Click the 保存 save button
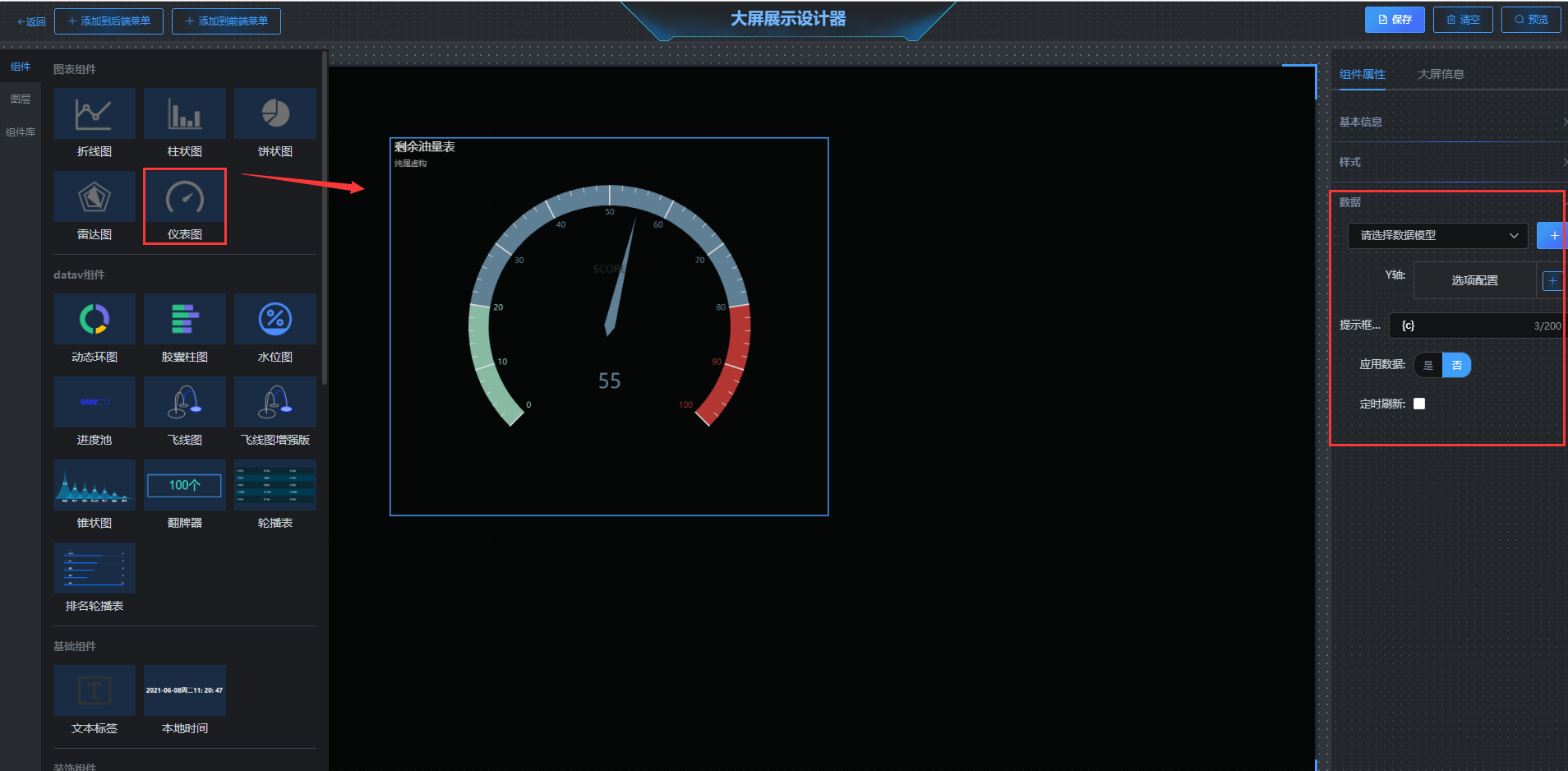 point(1395,20)
